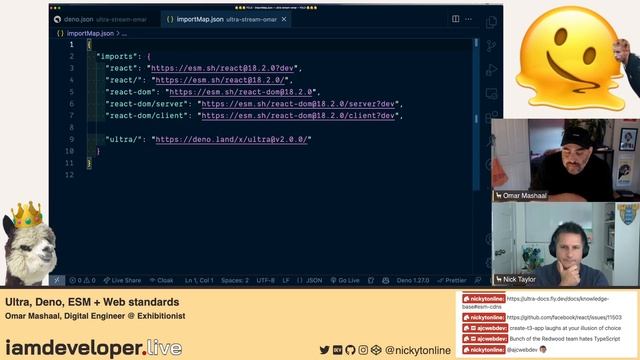The height and width of the screenshot is (360, 640).
Task: Click the feedback icon left of Deno status
Action: click(x=386, y=280)
